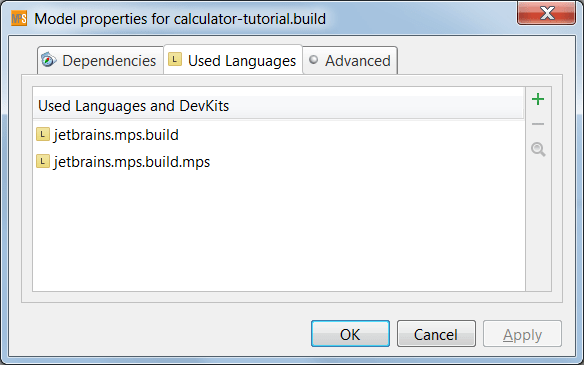
Task: Dismiss dialog with Cancel button
Action: pyautogui.click(x=436, y=334)
